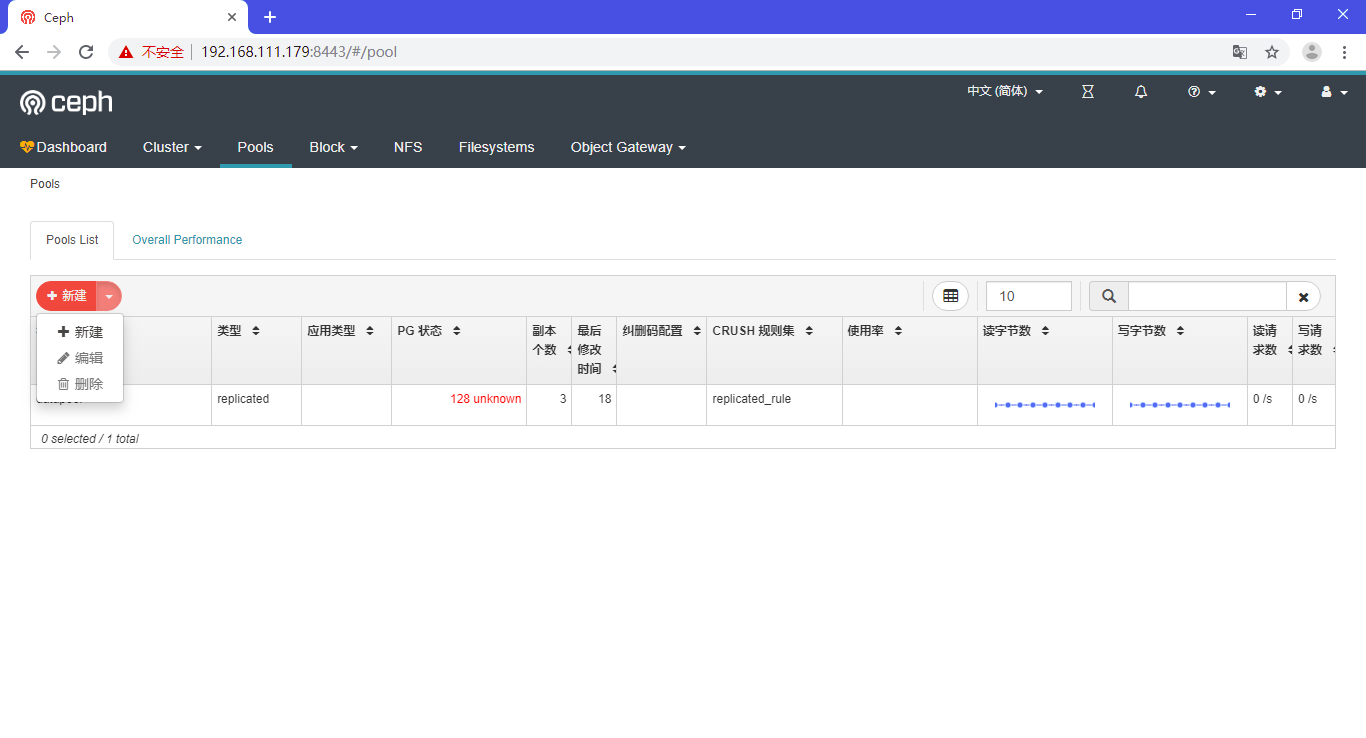This screenshot has width=1366, height=738.
Task: Sort by 最后修改时间 column
Action: 594,350
